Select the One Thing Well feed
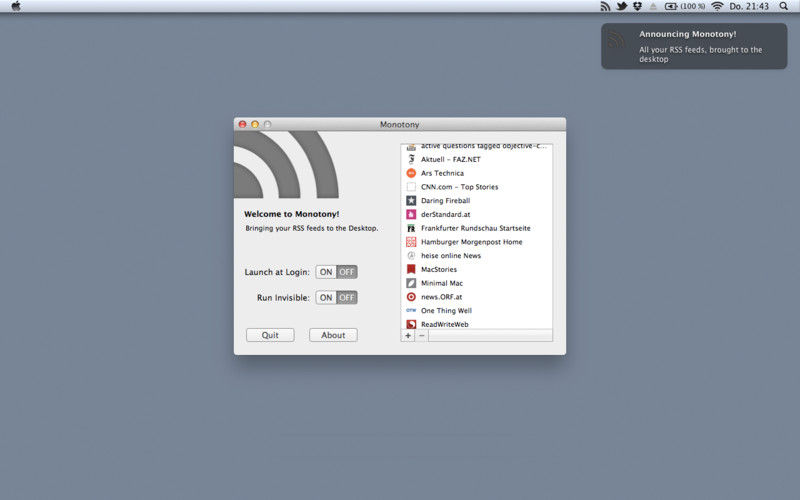Screen dimensions: 800x500 [x=477, y=310]
